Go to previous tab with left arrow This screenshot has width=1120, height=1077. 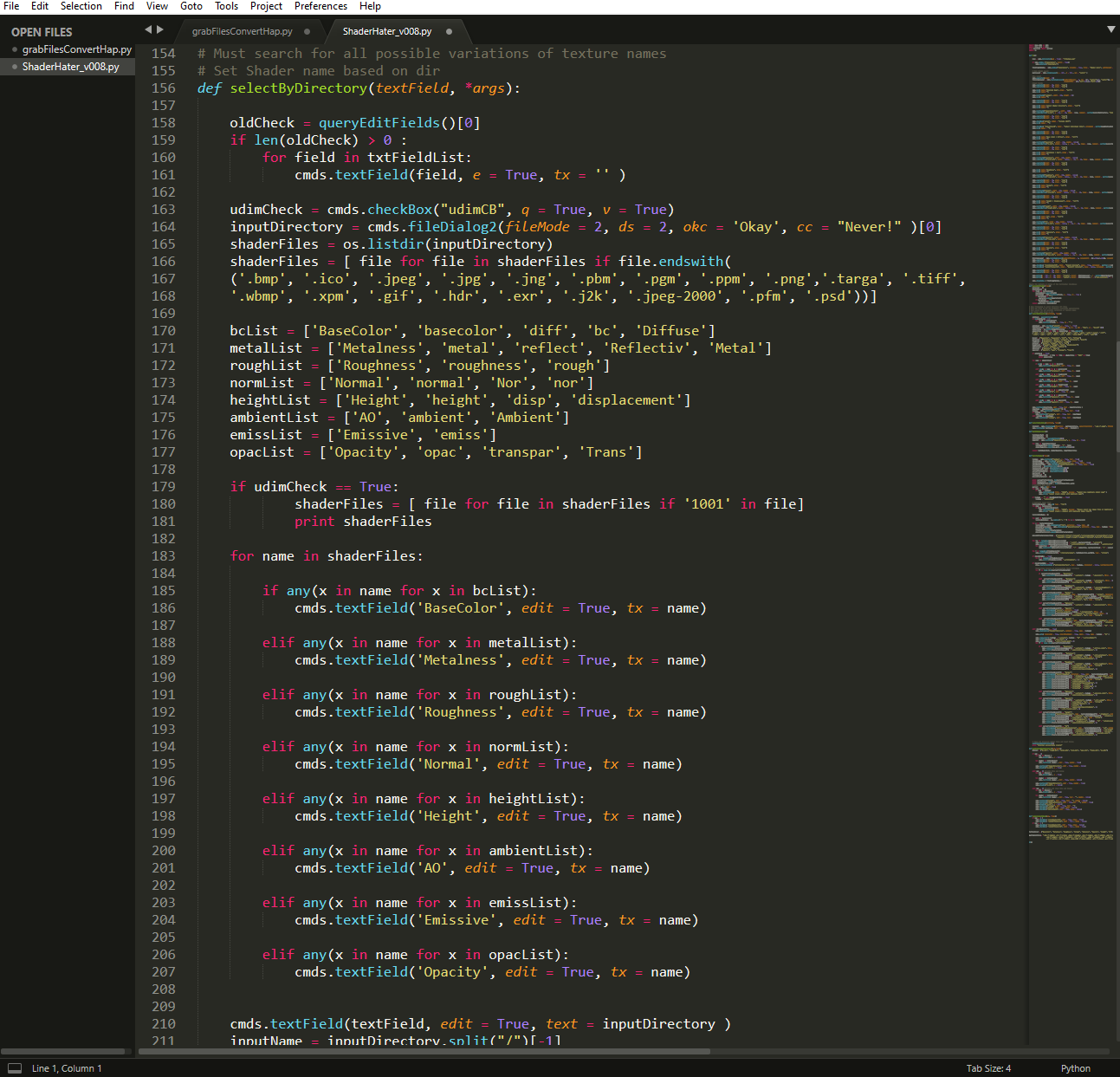click(148, 29)
